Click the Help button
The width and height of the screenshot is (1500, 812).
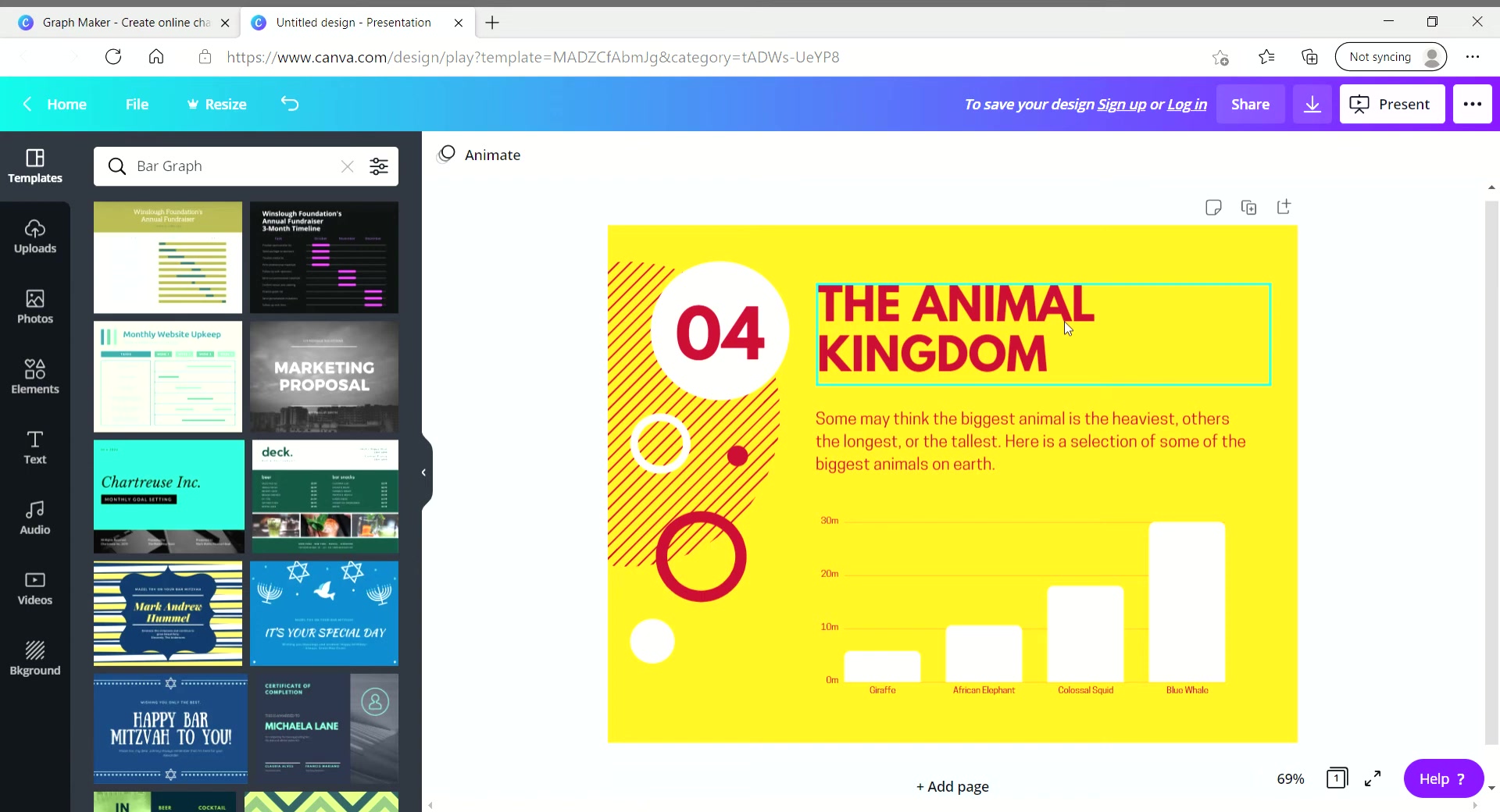pos(1443,778)
